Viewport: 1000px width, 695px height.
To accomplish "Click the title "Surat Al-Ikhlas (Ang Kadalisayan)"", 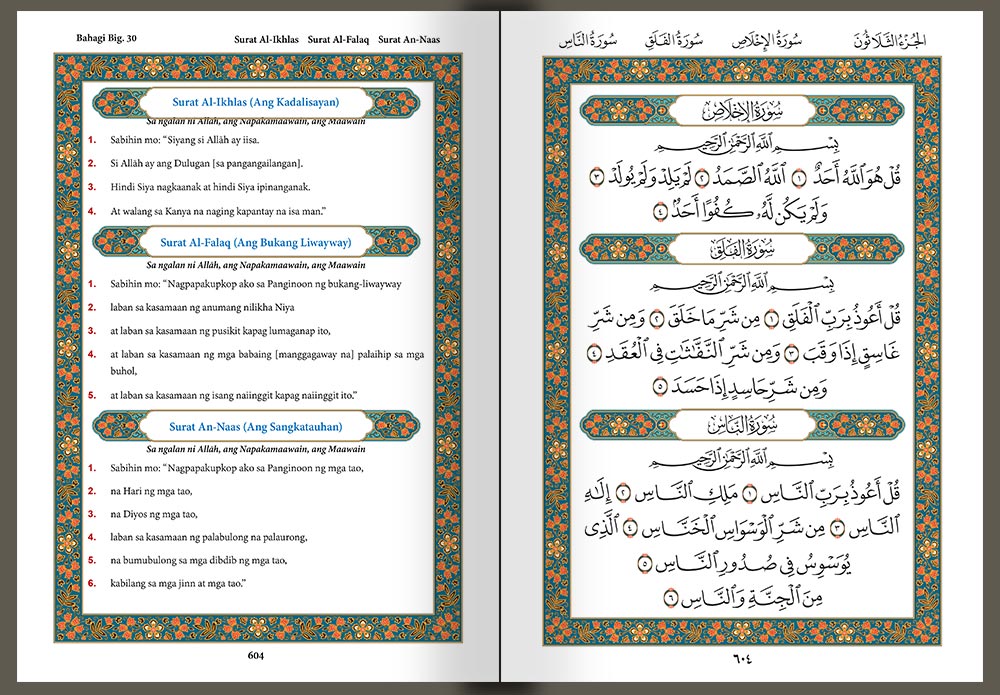I will point(256,102).
